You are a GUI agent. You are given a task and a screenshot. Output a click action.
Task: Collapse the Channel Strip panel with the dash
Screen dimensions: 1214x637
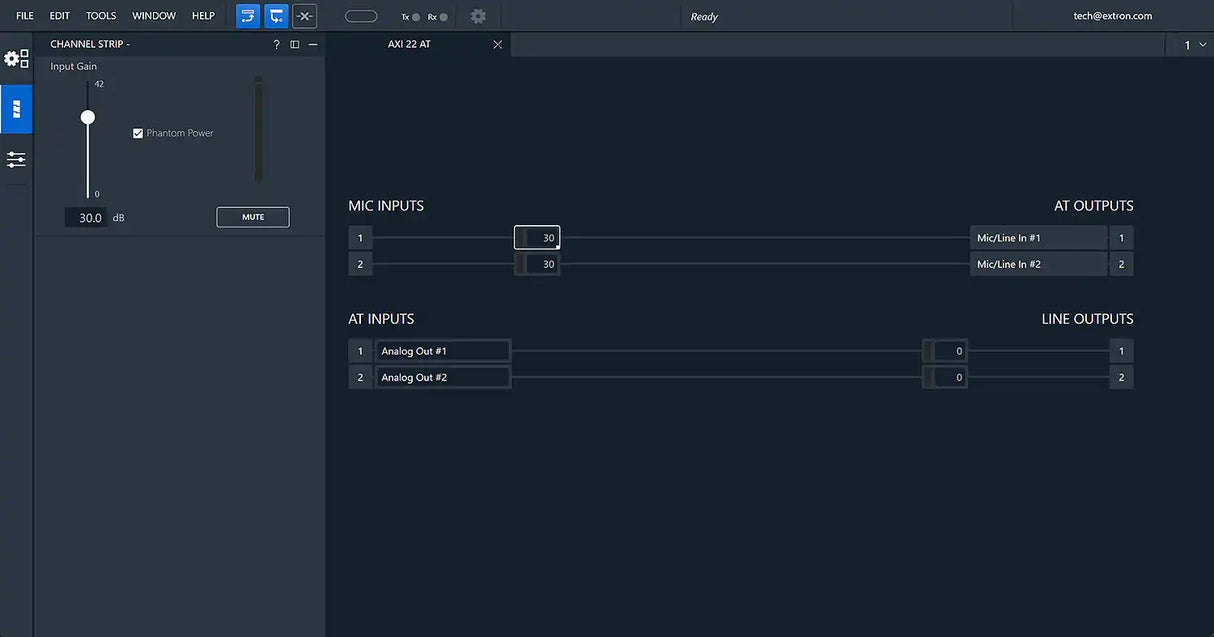313,45
